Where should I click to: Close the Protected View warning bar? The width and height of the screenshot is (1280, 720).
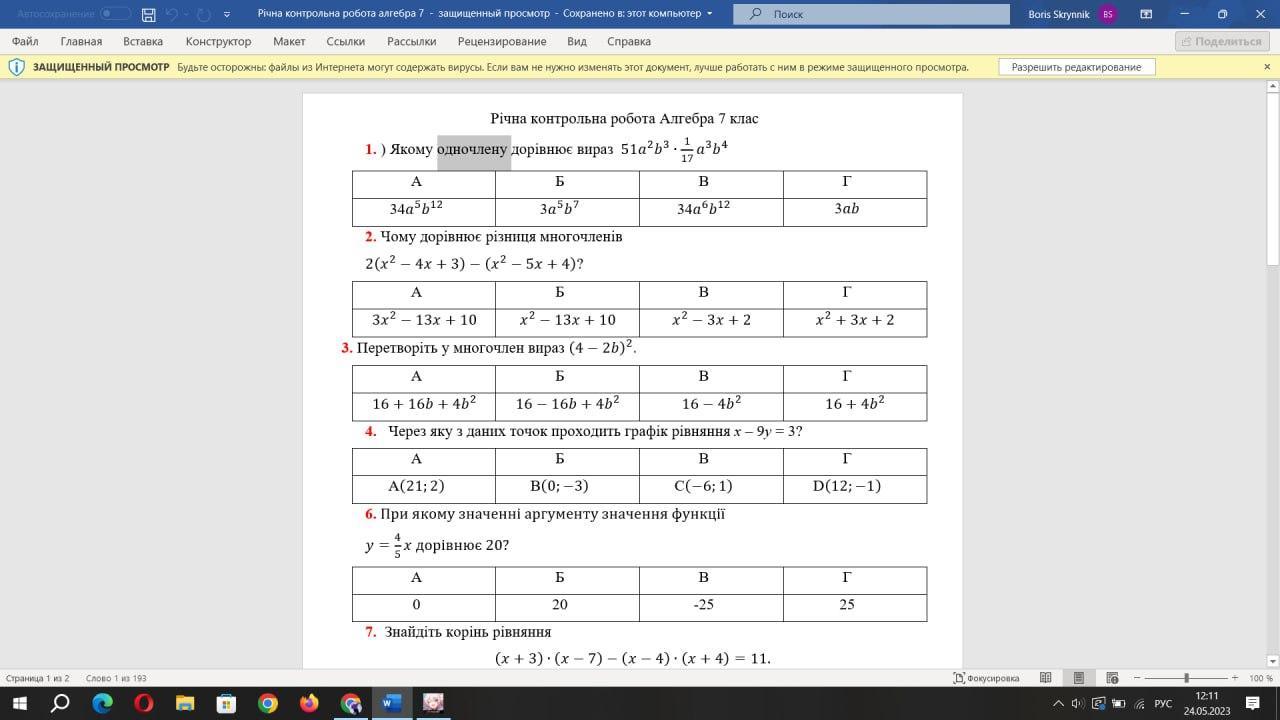[x=1267, y=67]
